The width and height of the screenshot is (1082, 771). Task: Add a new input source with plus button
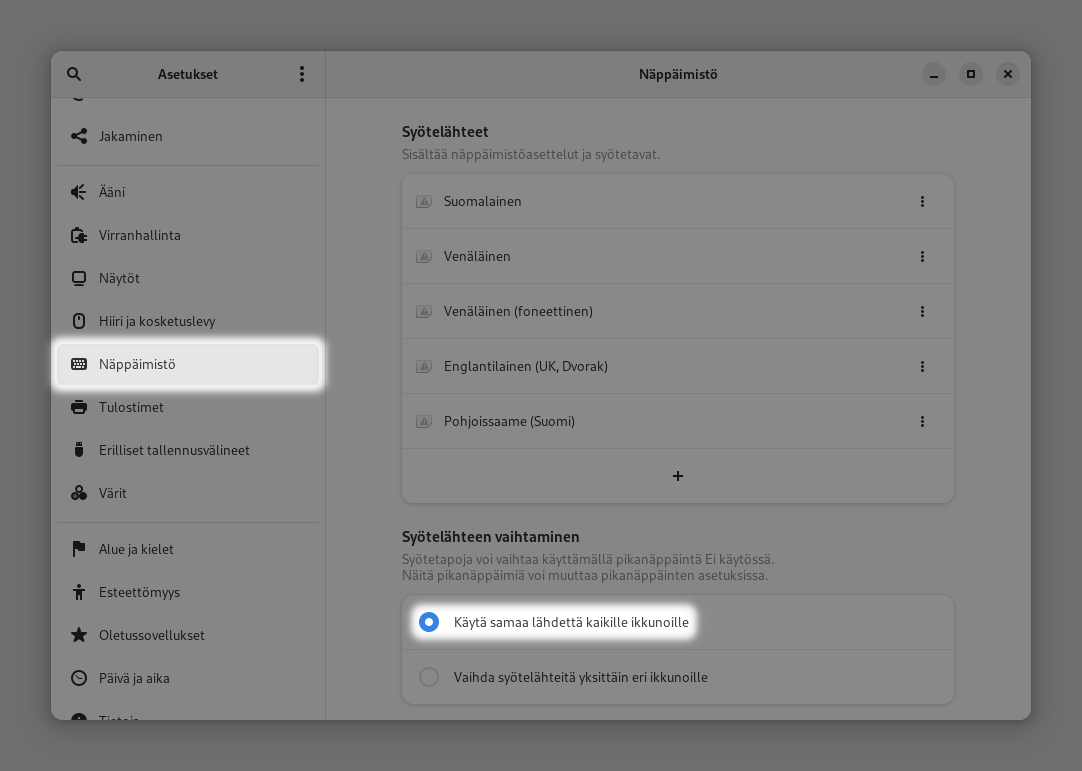pos(678,476)
